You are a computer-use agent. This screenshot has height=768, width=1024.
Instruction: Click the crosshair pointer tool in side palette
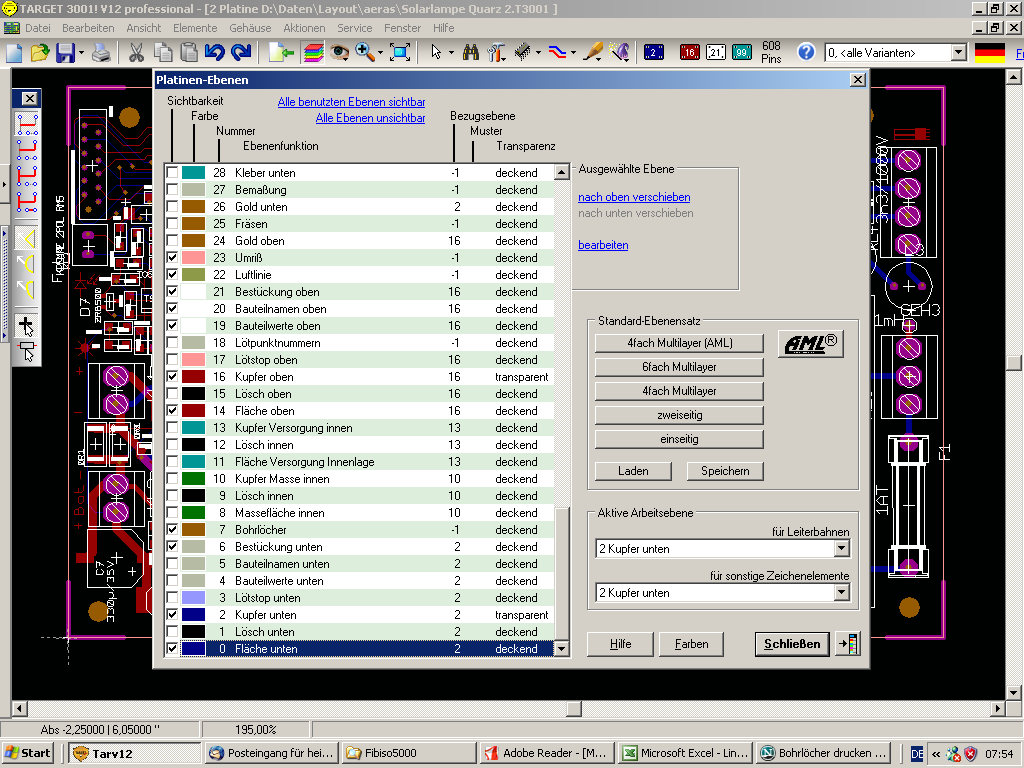(x=27, y=325)
